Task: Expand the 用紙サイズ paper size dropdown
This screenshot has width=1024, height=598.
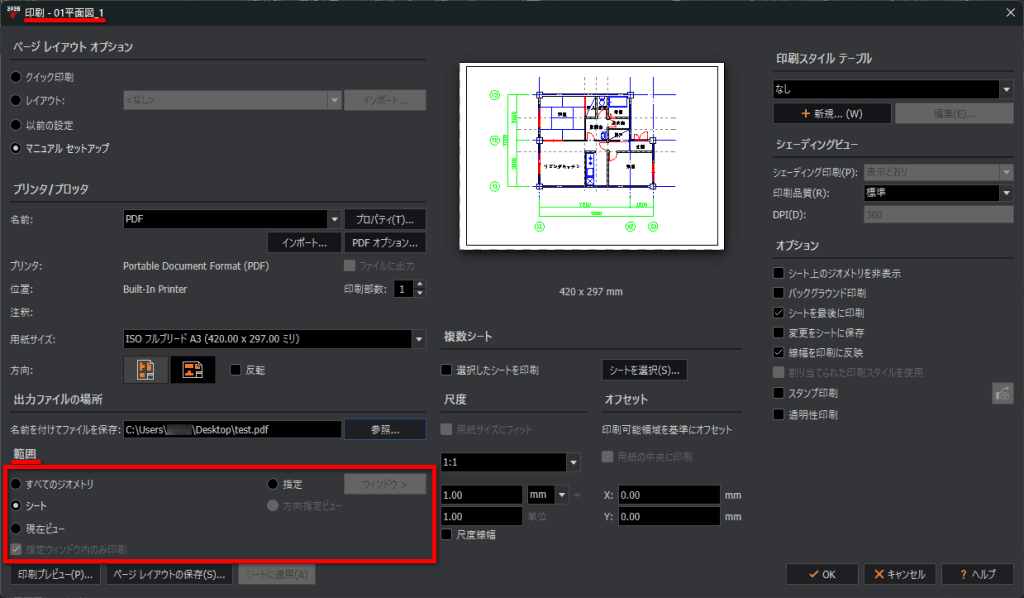Action: coord(419,339)
